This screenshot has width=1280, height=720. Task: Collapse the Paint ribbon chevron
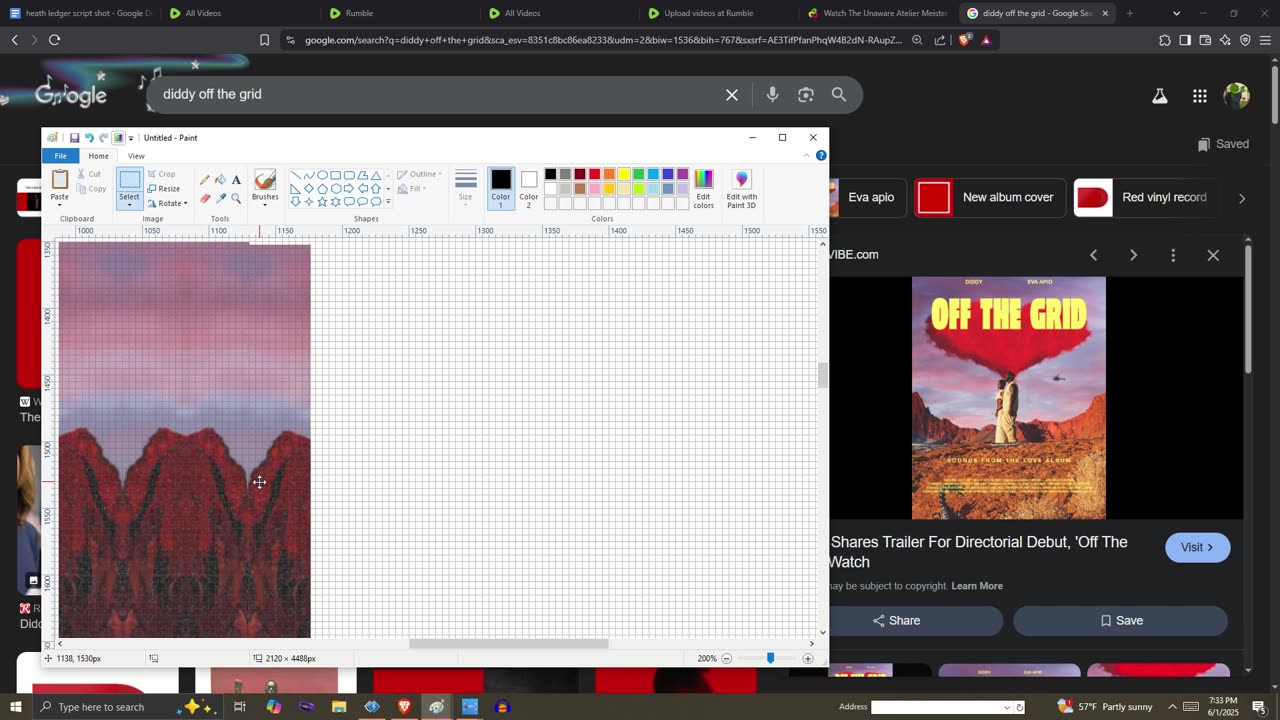tap(806, 156)
